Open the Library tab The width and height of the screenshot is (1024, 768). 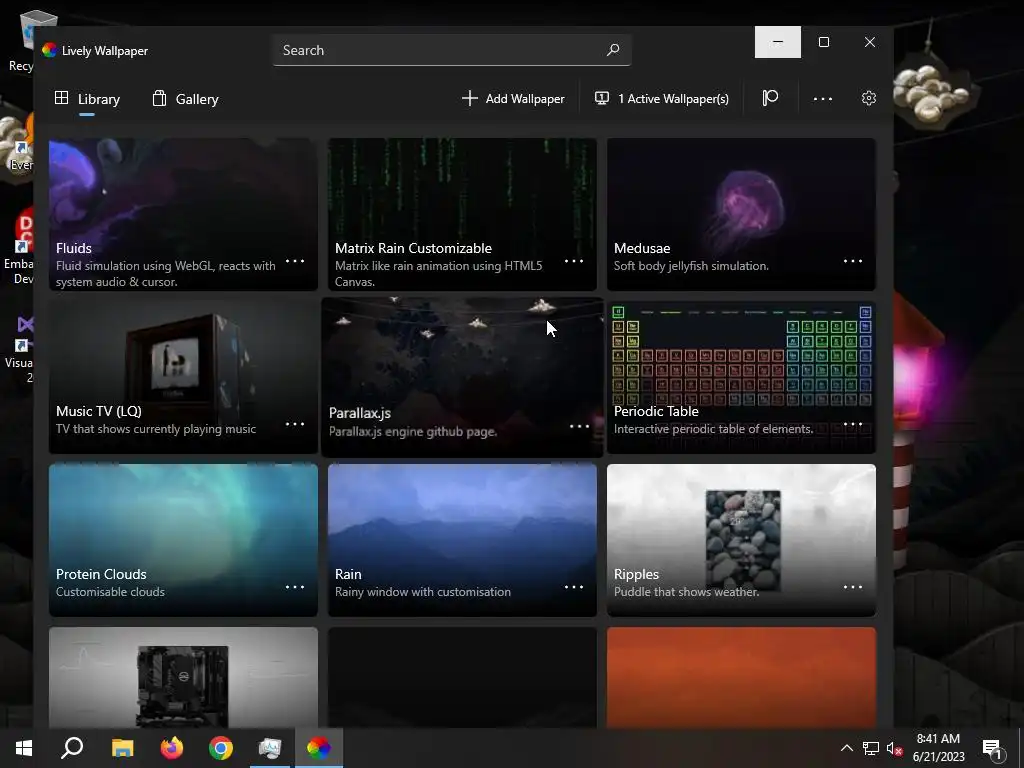click(x=88, y=99)
